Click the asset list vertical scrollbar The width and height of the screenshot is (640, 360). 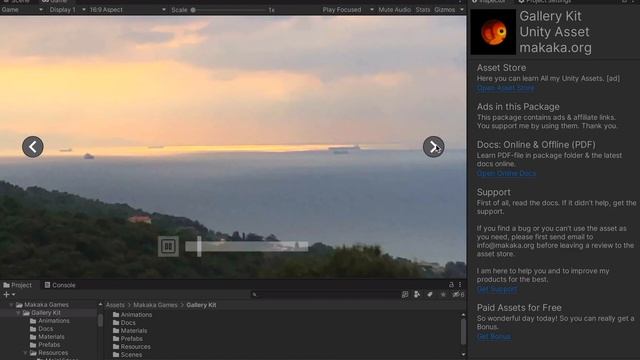tap(463, 331)
